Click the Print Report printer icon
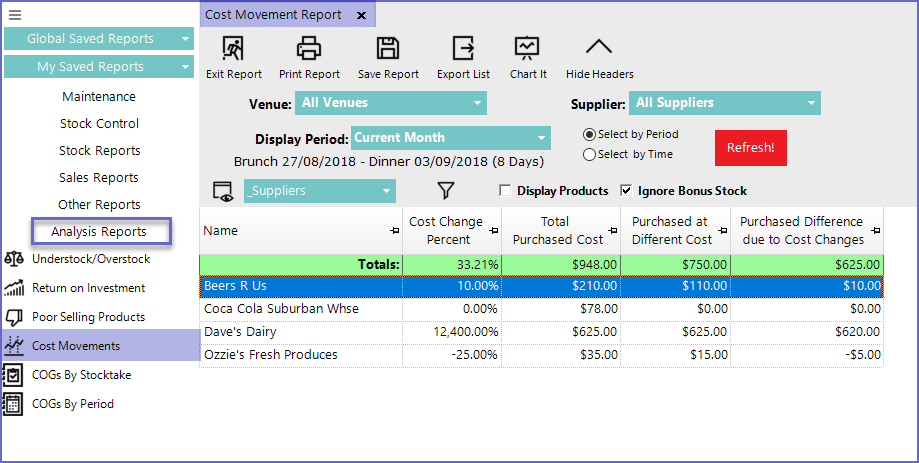Screen dimensions: 919x463 point(309,48)
